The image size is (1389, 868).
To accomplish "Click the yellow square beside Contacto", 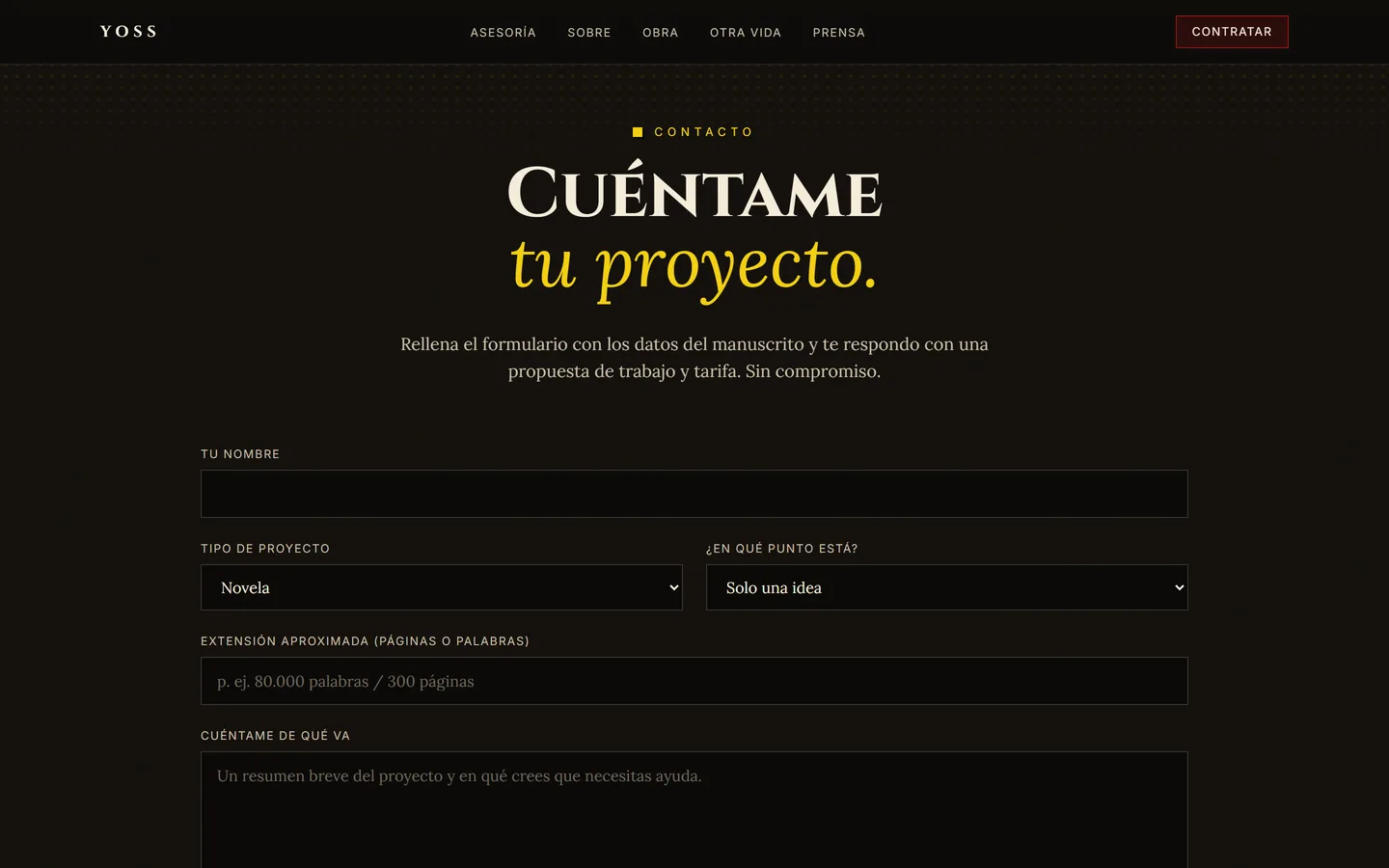I will (x=638, y=132).
